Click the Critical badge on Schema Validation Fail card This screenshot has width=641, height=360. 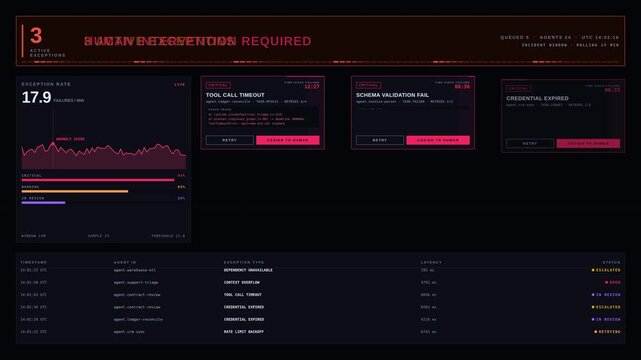pos(368,85)
